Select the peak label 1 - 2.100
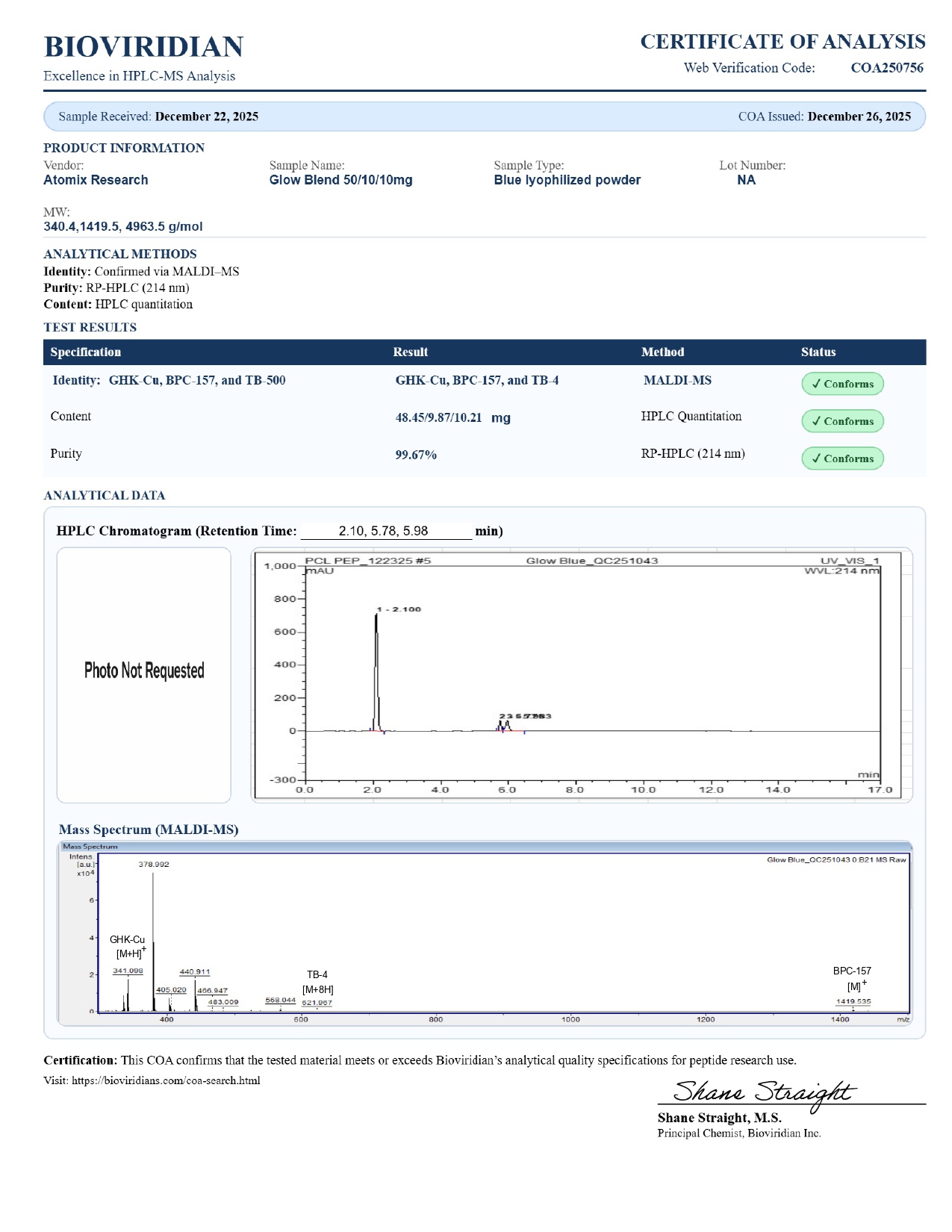 pos(399,609)
